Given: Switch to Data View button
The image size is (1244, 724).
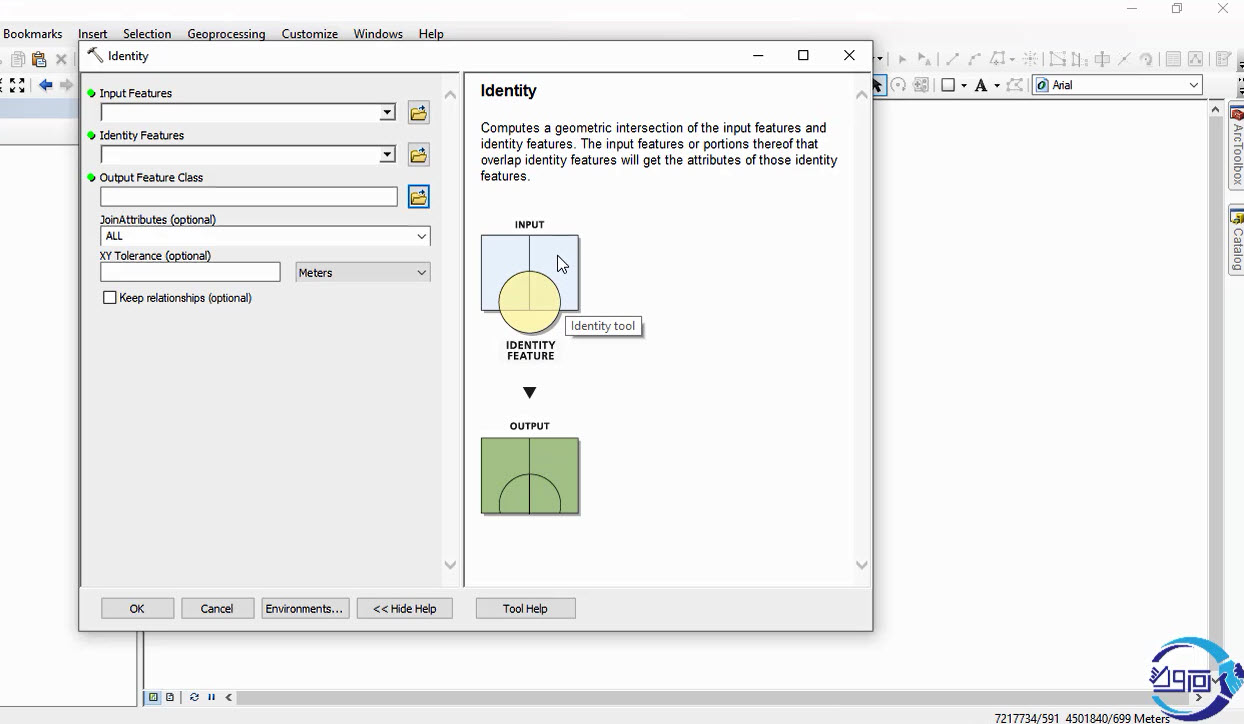Looking at the screenshot, I should coord(153,697).
